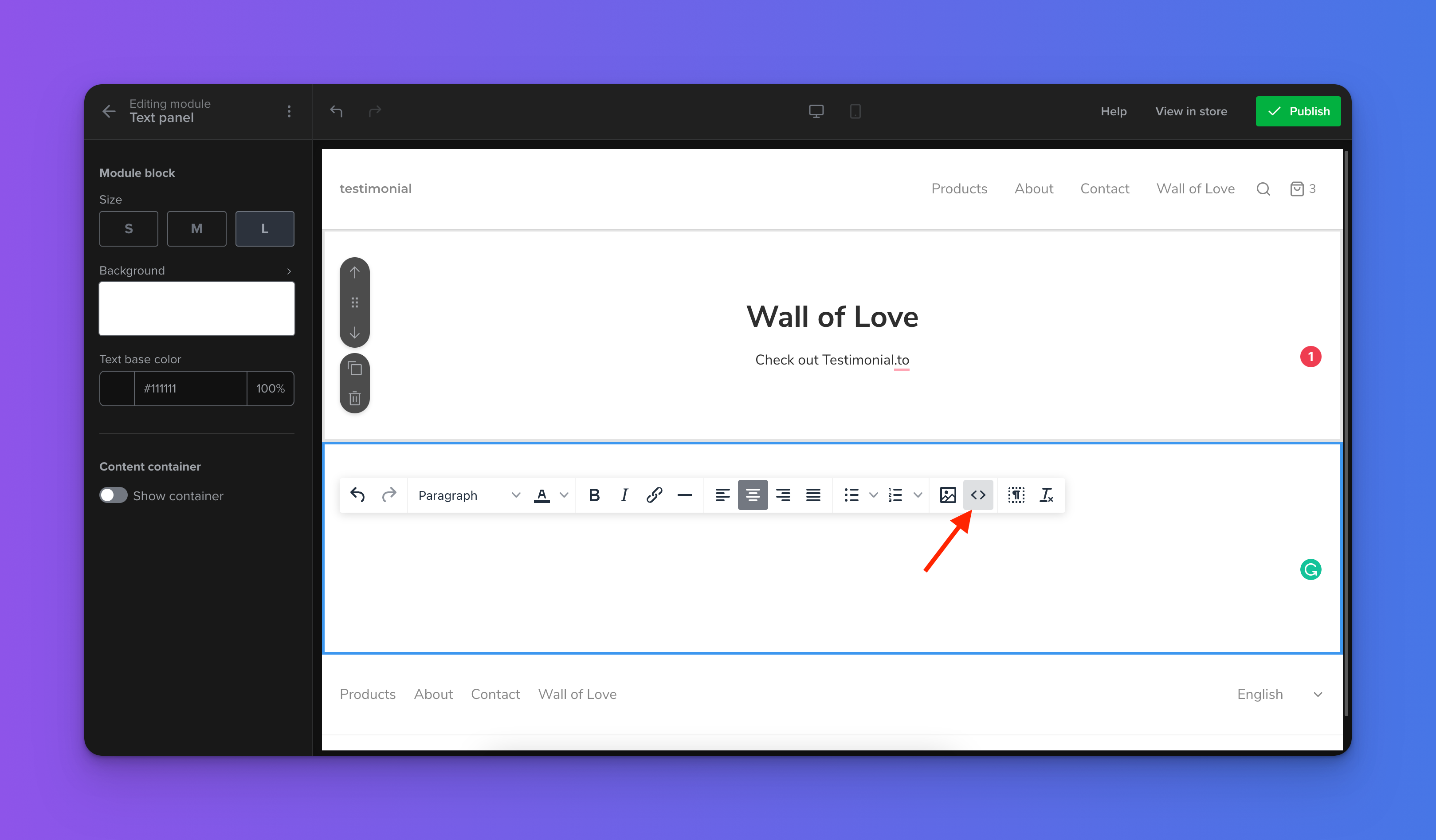This screenshot has width=1436, height=840.
Task: Open the white Background swatch
Action: (x=196, y=309)
